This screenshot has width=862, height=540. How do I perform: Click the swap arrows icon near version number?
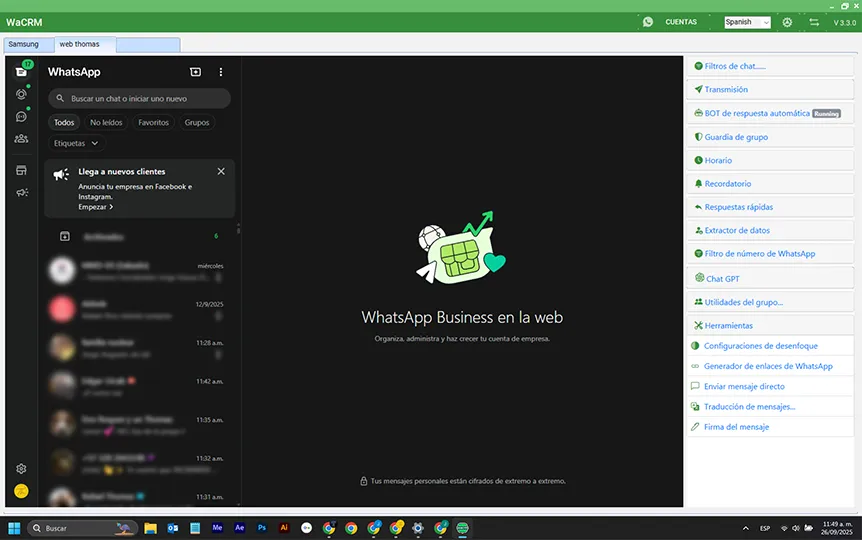[814, 22]
